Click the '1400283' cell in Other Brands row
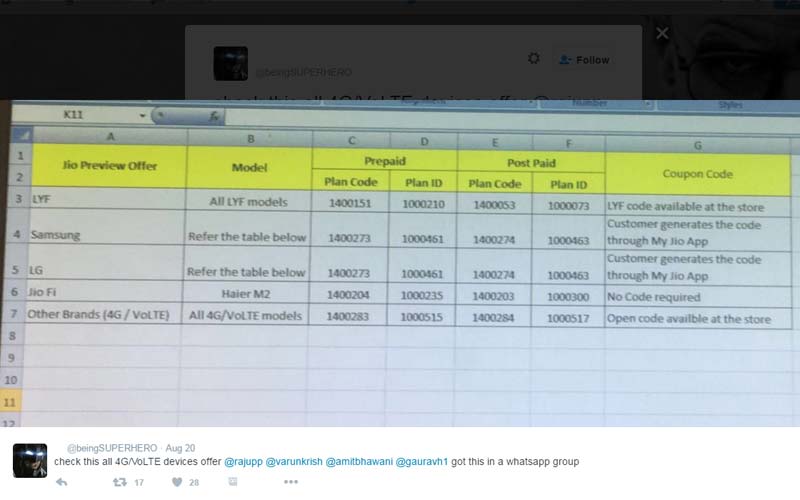 point(347,316)
